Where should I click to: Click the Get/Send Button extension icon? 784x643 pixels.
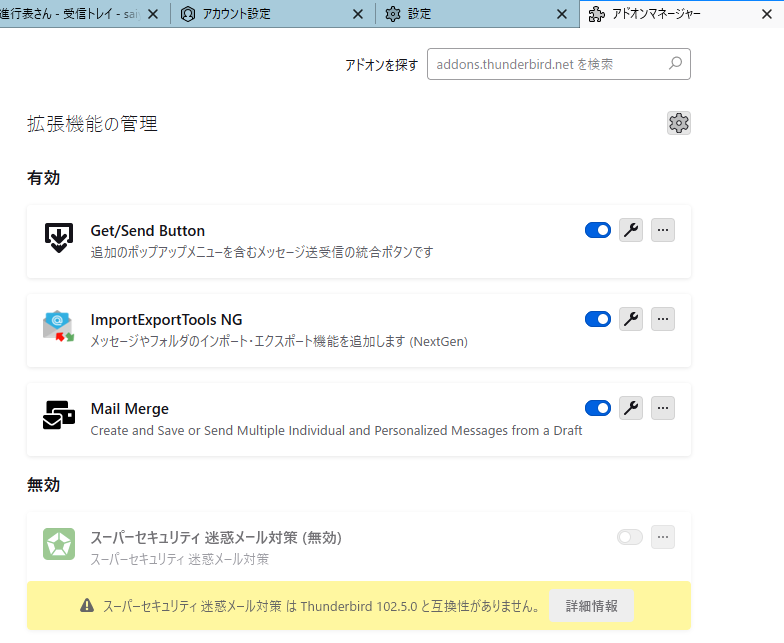(x=59, y=237)
